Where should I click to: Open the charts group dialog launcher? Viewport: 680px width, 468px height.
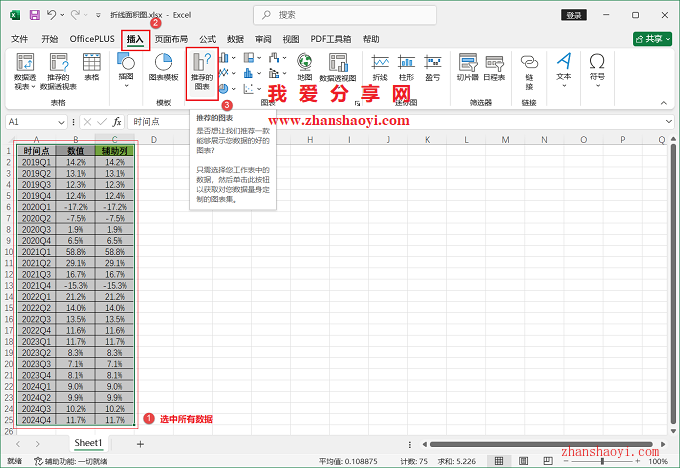point(357,103)
